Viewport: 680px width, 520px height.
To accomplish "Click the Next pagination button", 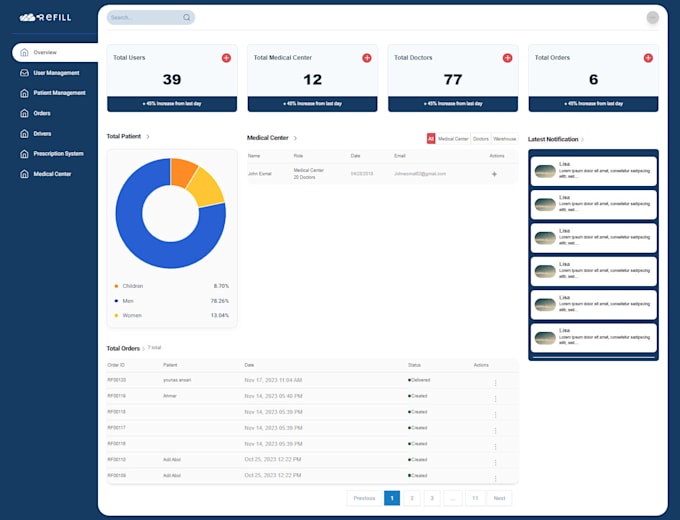I will [500, 498].
